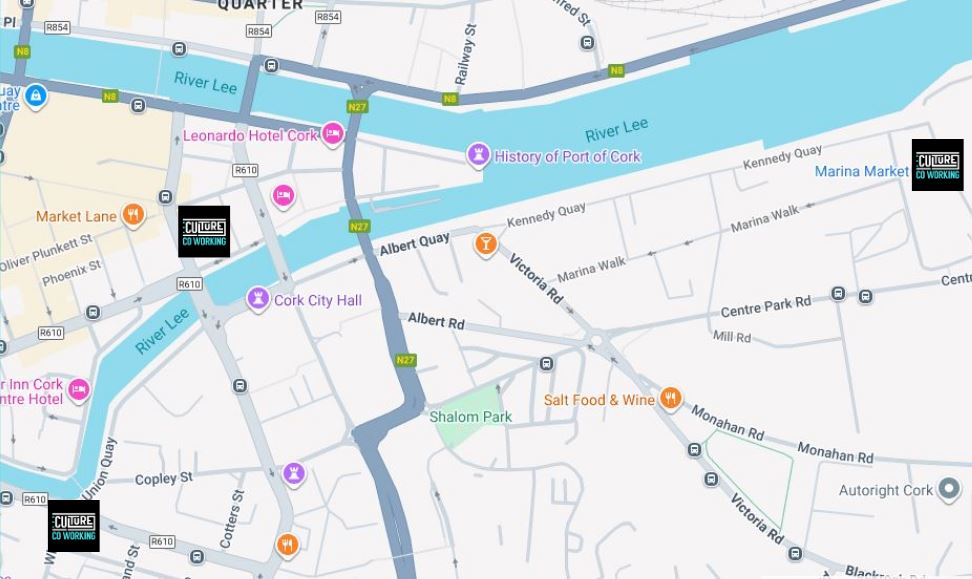This screenshot has height=579, width=972.
Task: Select the bus stop near Albert Rd junction
Action: [546, 363]
